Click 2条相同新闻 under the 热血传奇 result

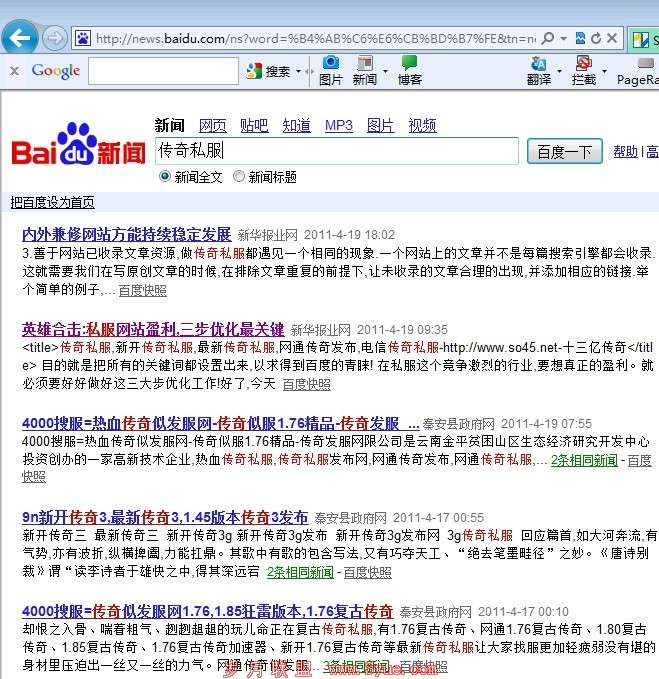pos(584,460)
